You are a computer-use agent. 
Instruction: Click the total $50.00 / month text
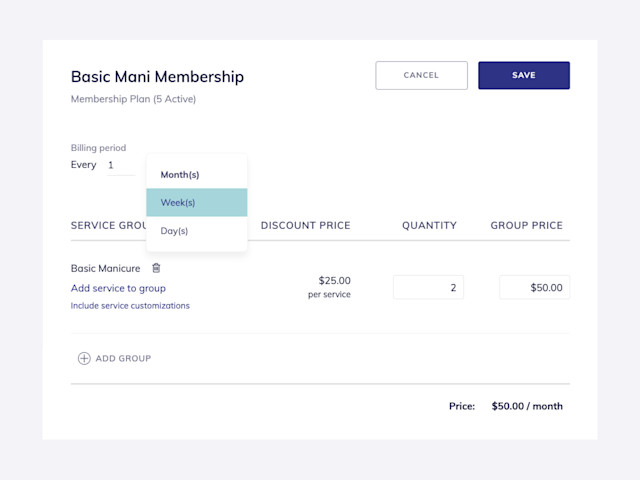point(527,406)
